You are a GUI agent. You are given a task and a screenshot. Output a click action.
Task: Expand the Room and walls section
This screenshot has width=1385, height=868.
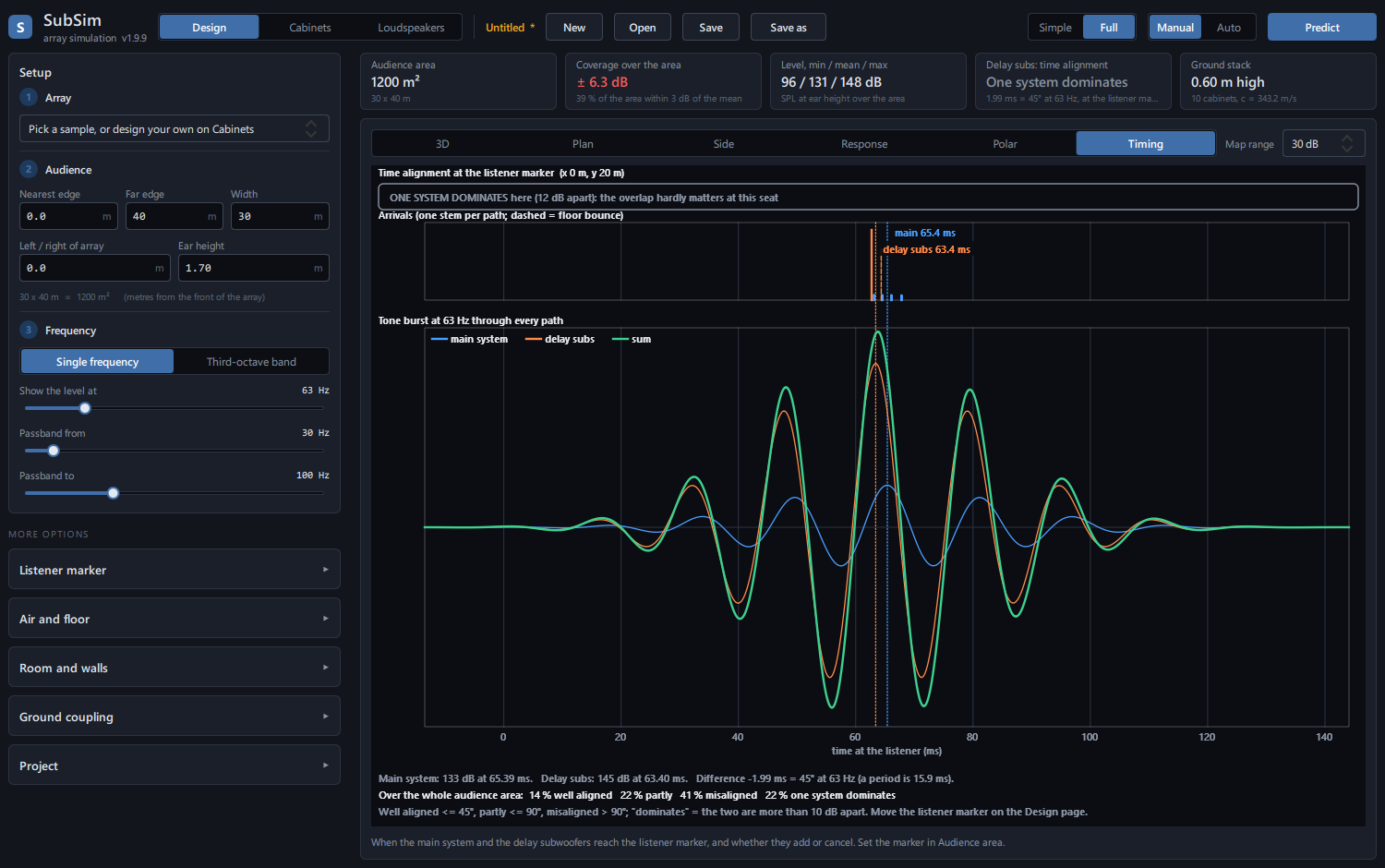point(175,668)
